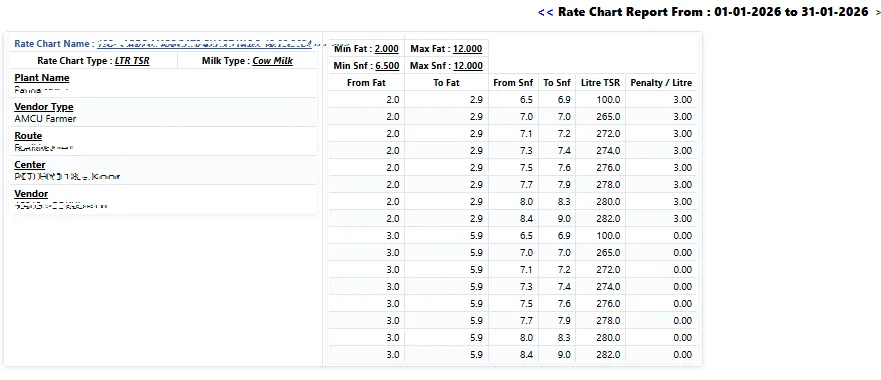Screen dimensions: 881x380
Task: Click Litre TSR 272.0 in the From Fat 3.0 group
Action: 609,269
